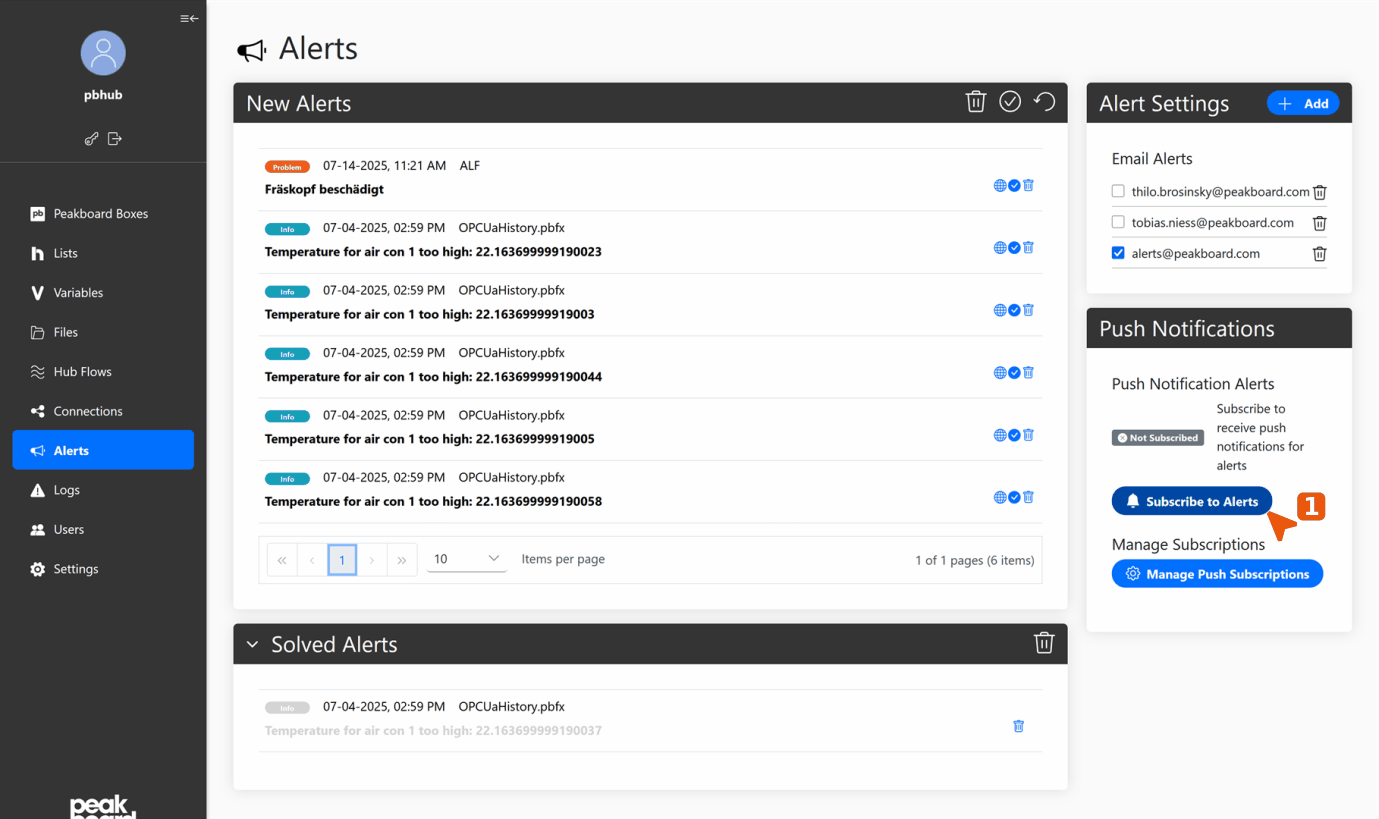Screen dimensions: 1379x819
Task: Uncheck alerts@peakboard.com email alert
Action: click(x=1117, y=252)
